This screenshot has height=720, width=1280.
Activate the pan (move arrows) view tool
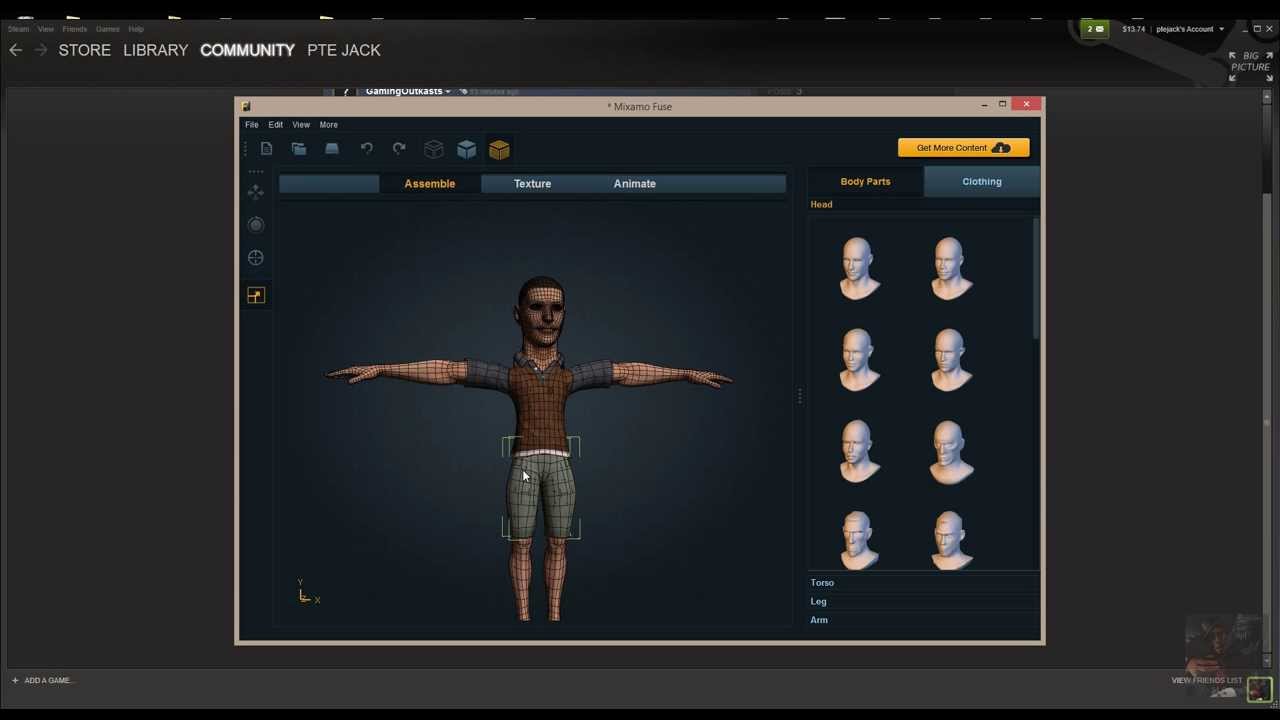tap(256, 191)
